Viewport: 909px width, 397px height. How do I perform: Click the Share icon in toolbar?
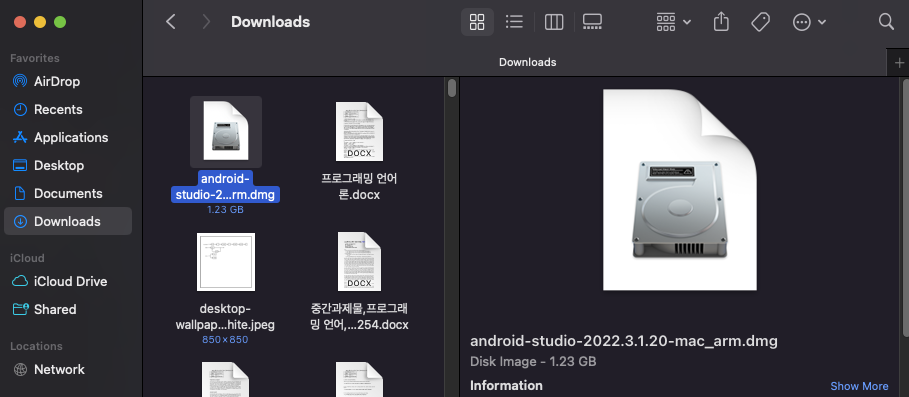pos(721,22)
